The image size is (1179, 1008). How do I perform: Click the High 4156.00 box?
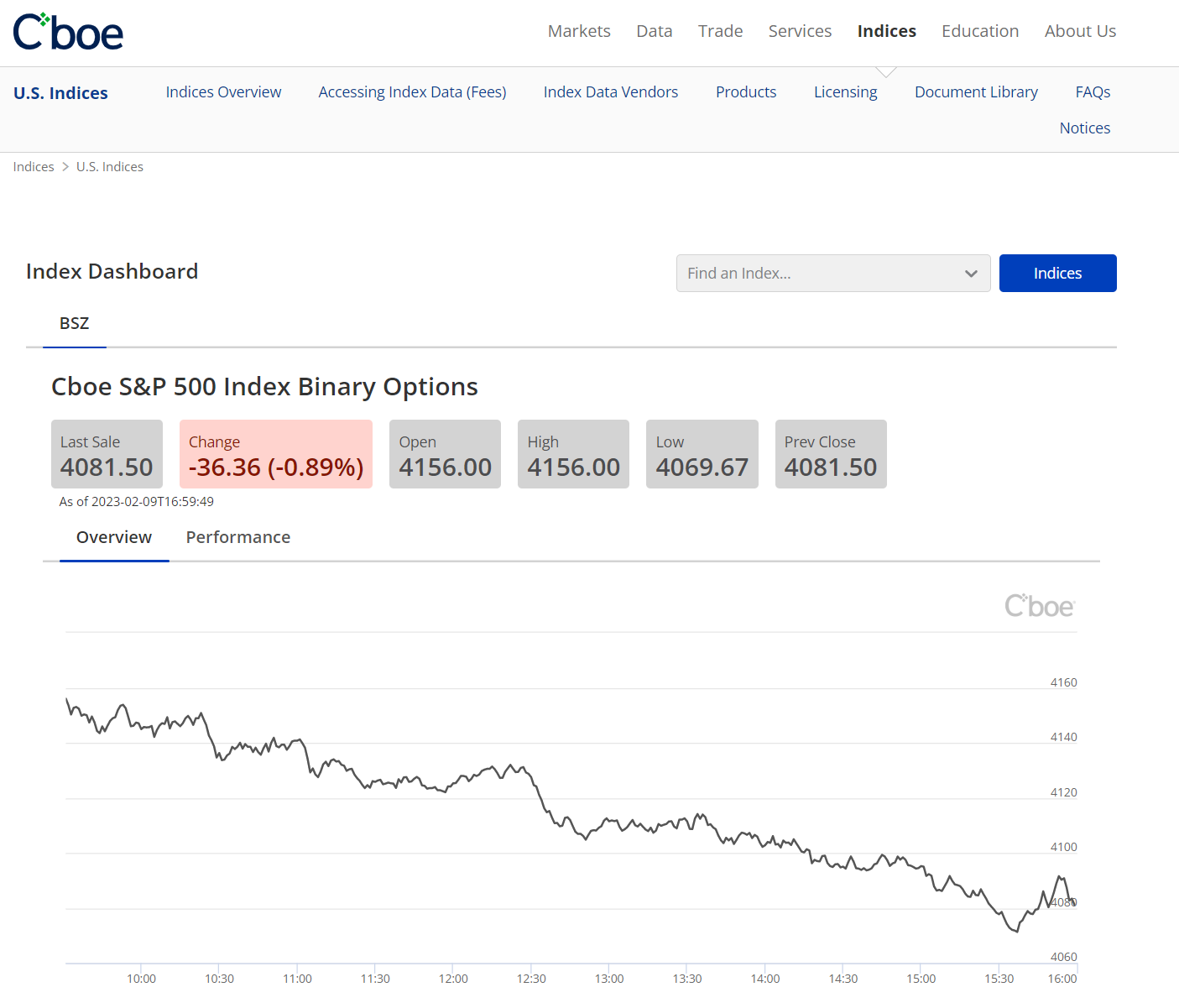click(573, 454)
